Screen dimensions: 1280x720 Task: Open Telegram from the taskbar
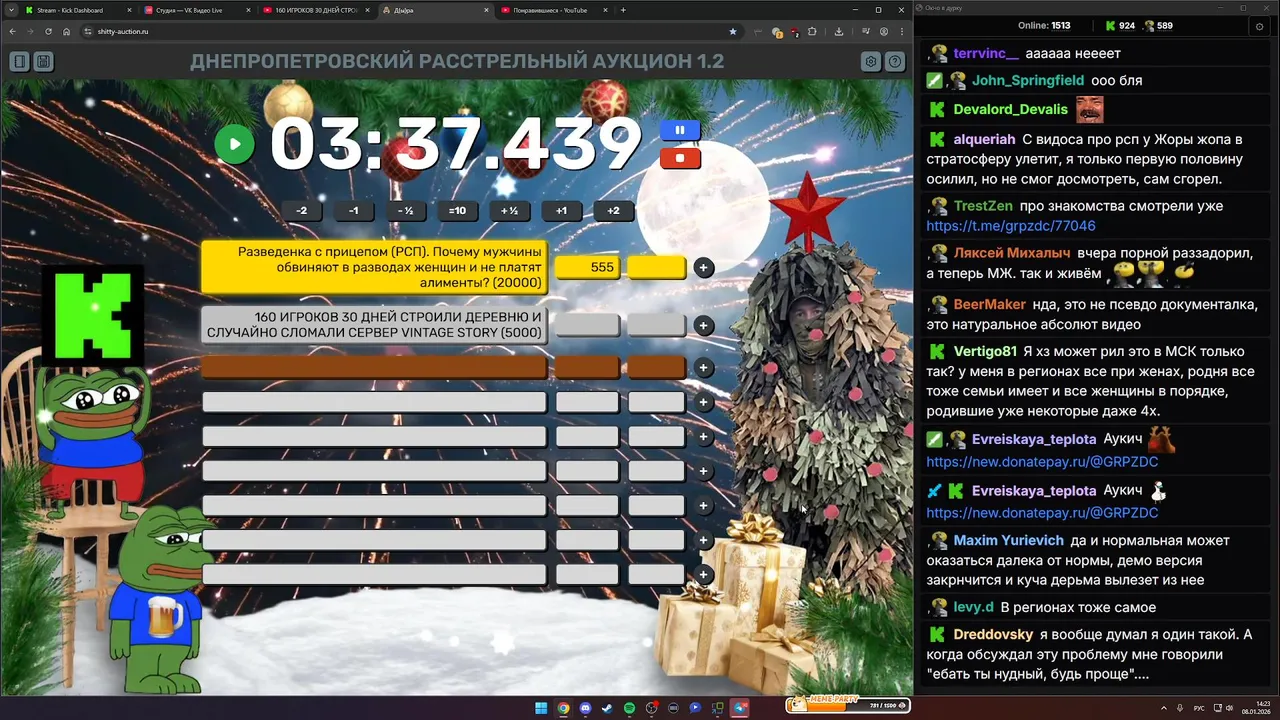point(739,708)
